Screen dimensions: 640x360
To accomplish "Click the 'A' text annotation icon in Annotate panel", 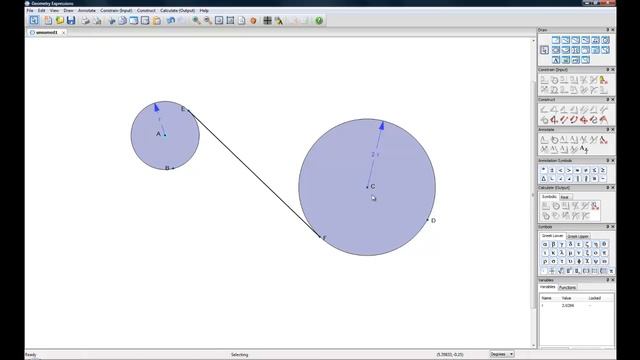I will coord(584,149).
